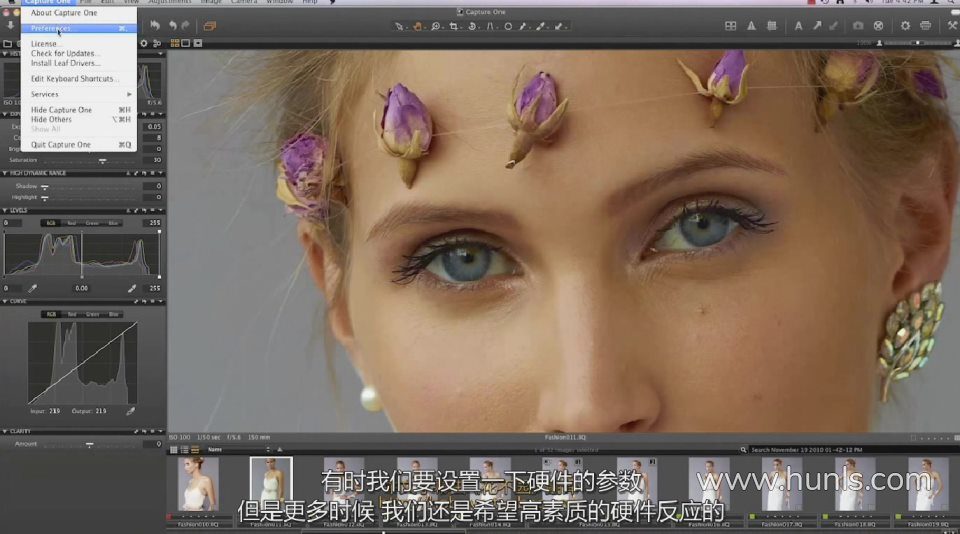This screenshot has height=534, width=960.
Task: Pick shadow point eyedropper in Levels
Action: click(32, 288)
